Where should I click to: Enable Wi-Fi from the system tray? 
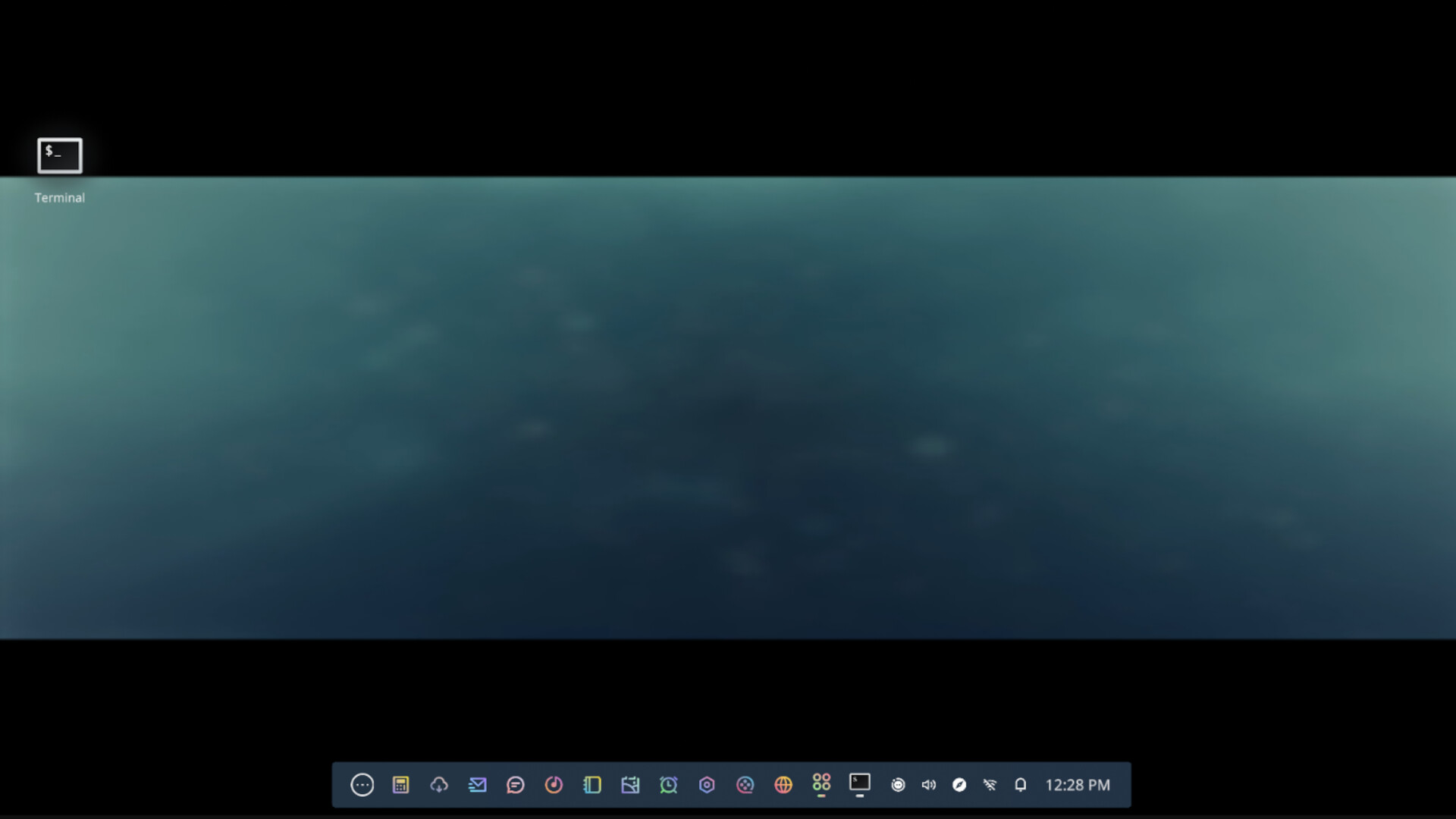[991, 785]
